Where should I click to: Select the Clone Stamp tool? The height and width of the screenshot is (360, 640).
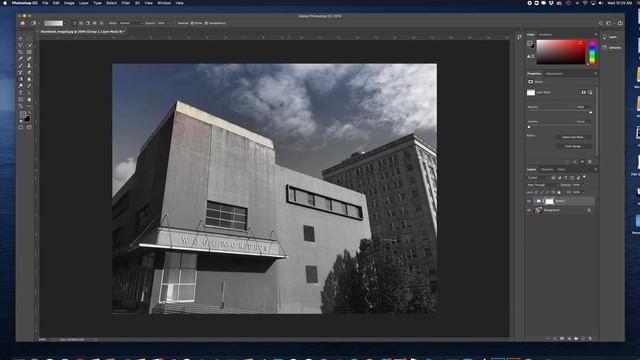[29, 65]
